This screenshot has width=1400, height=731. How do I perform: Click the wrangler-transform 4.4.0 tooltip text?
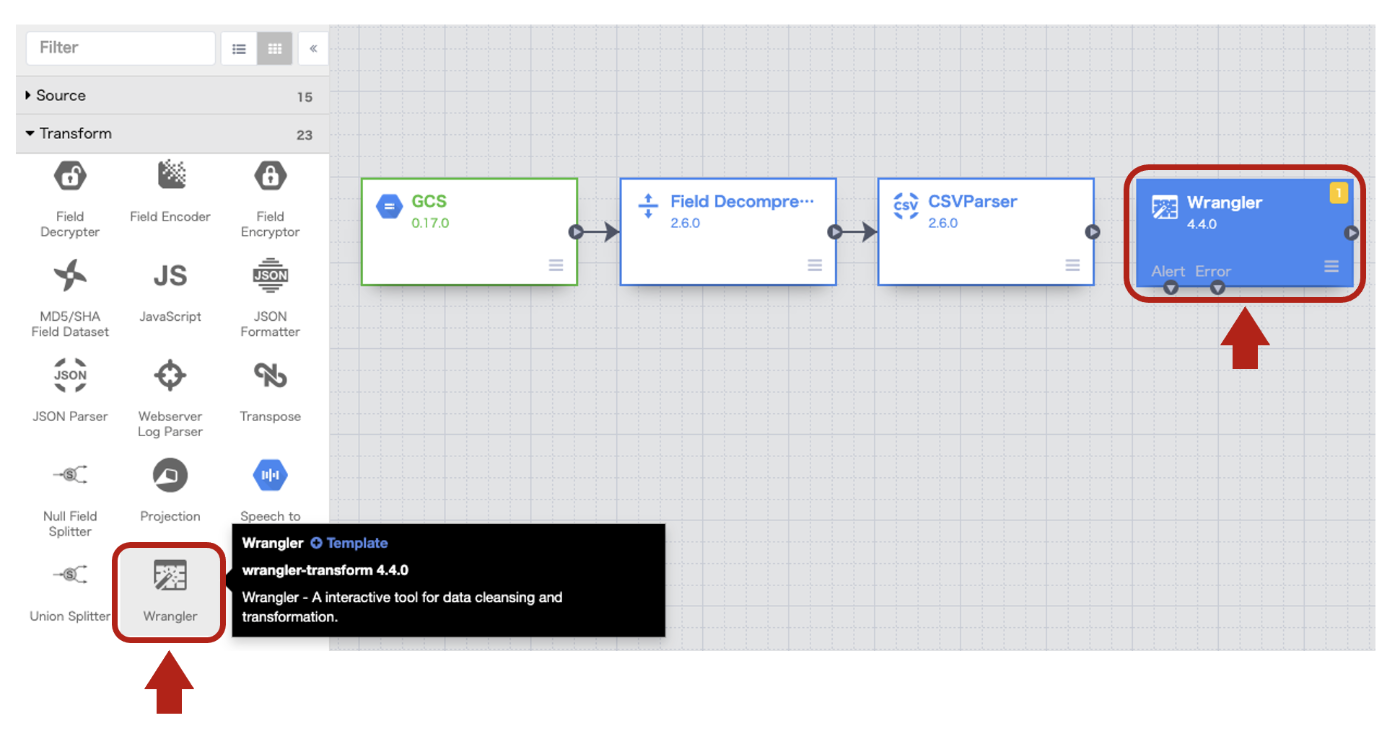tap(325, 570)
